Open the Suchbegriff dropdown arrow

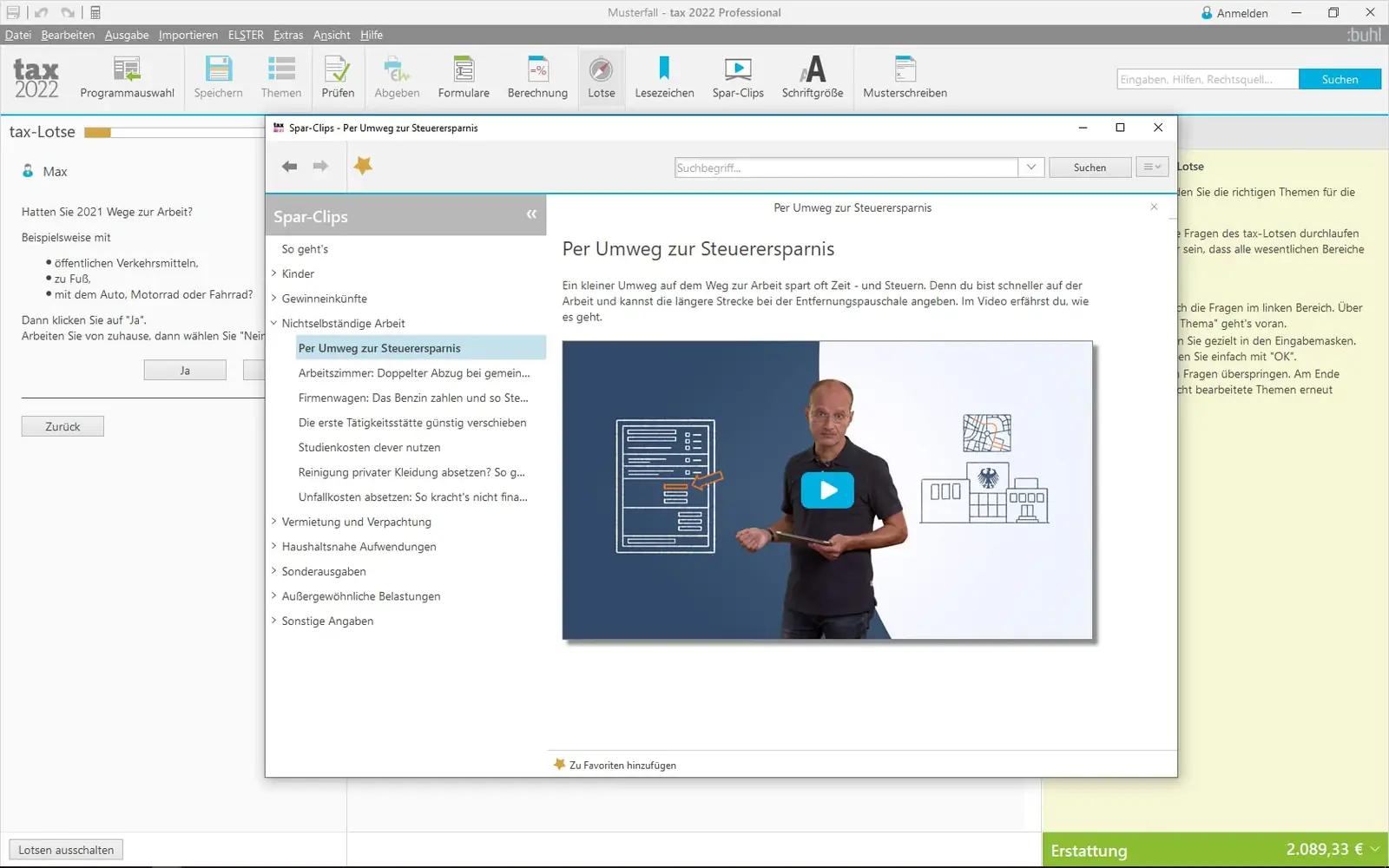click(x=1030, y=167)
